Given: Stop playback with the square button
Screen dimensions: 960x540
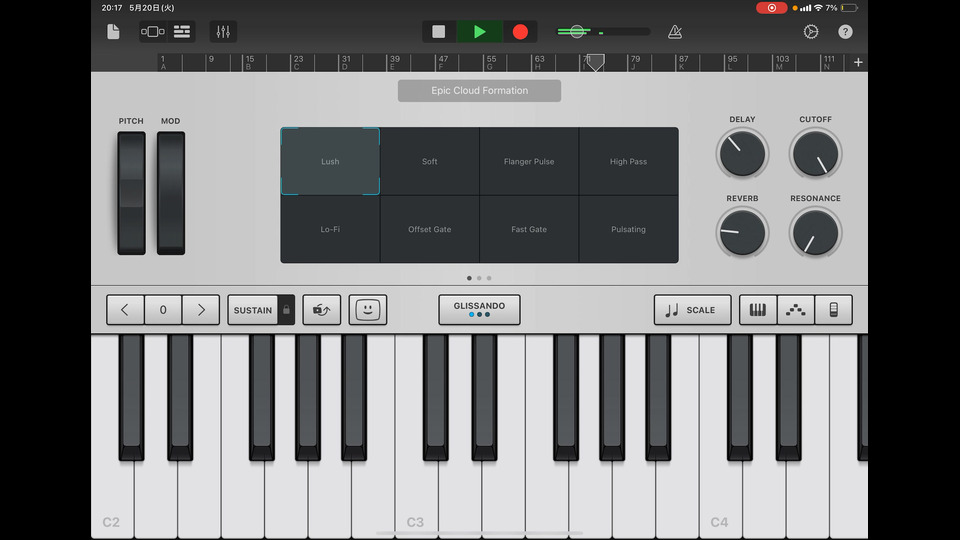Looking at the screenshot, I should click(438, 32).
